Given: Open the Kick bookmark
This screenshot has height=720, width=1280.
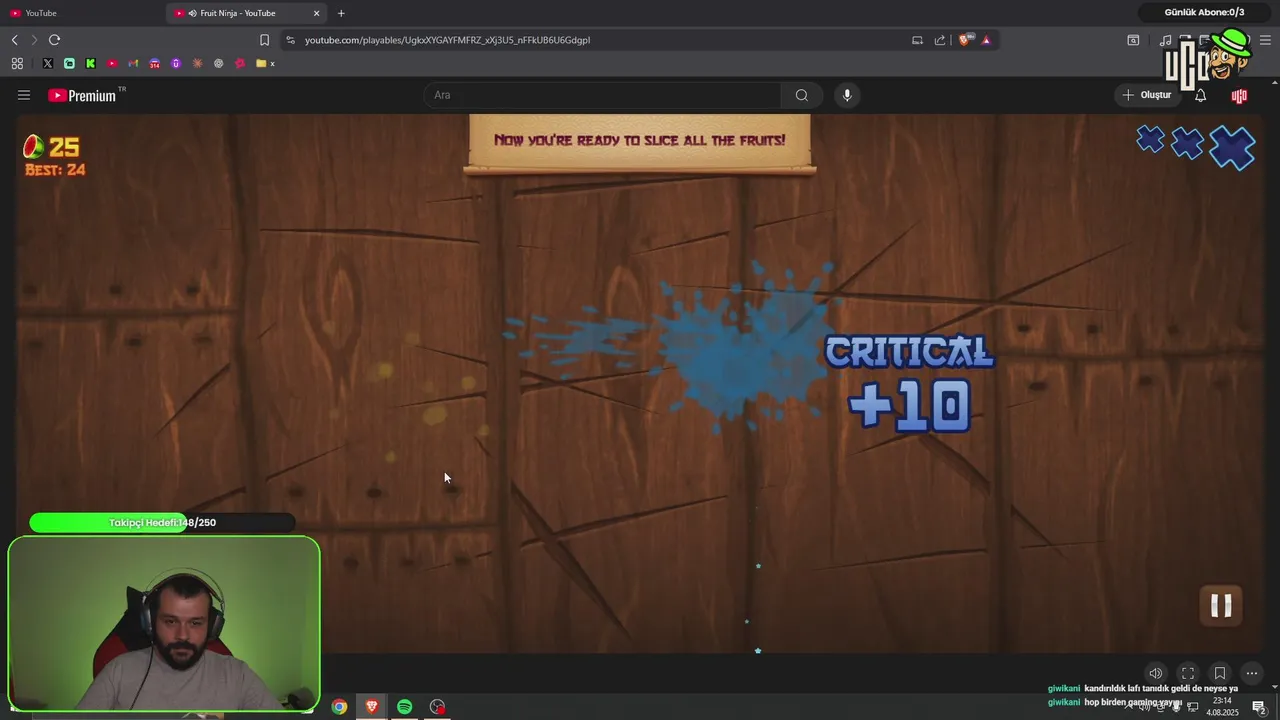Looking at the screenshot, I should [90, 63].
